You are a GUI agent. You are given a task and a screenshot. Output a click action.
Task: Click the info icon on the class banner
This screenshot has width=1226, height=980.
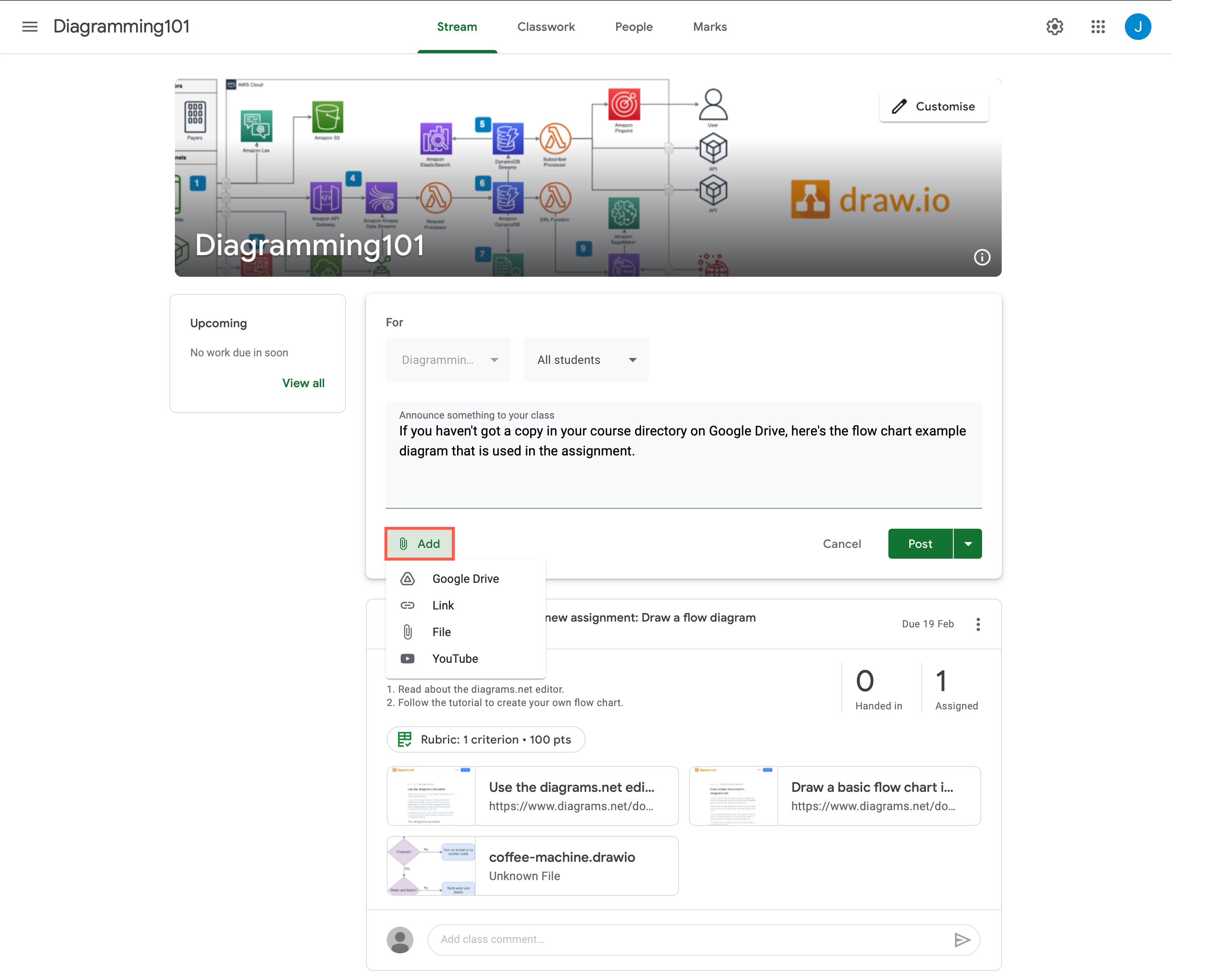982,257
